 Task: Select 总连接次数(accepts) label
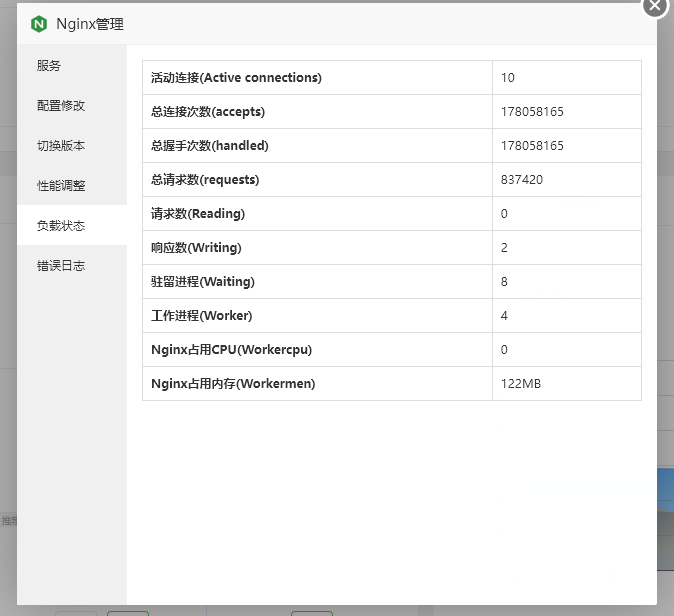[x=208, y=112]
